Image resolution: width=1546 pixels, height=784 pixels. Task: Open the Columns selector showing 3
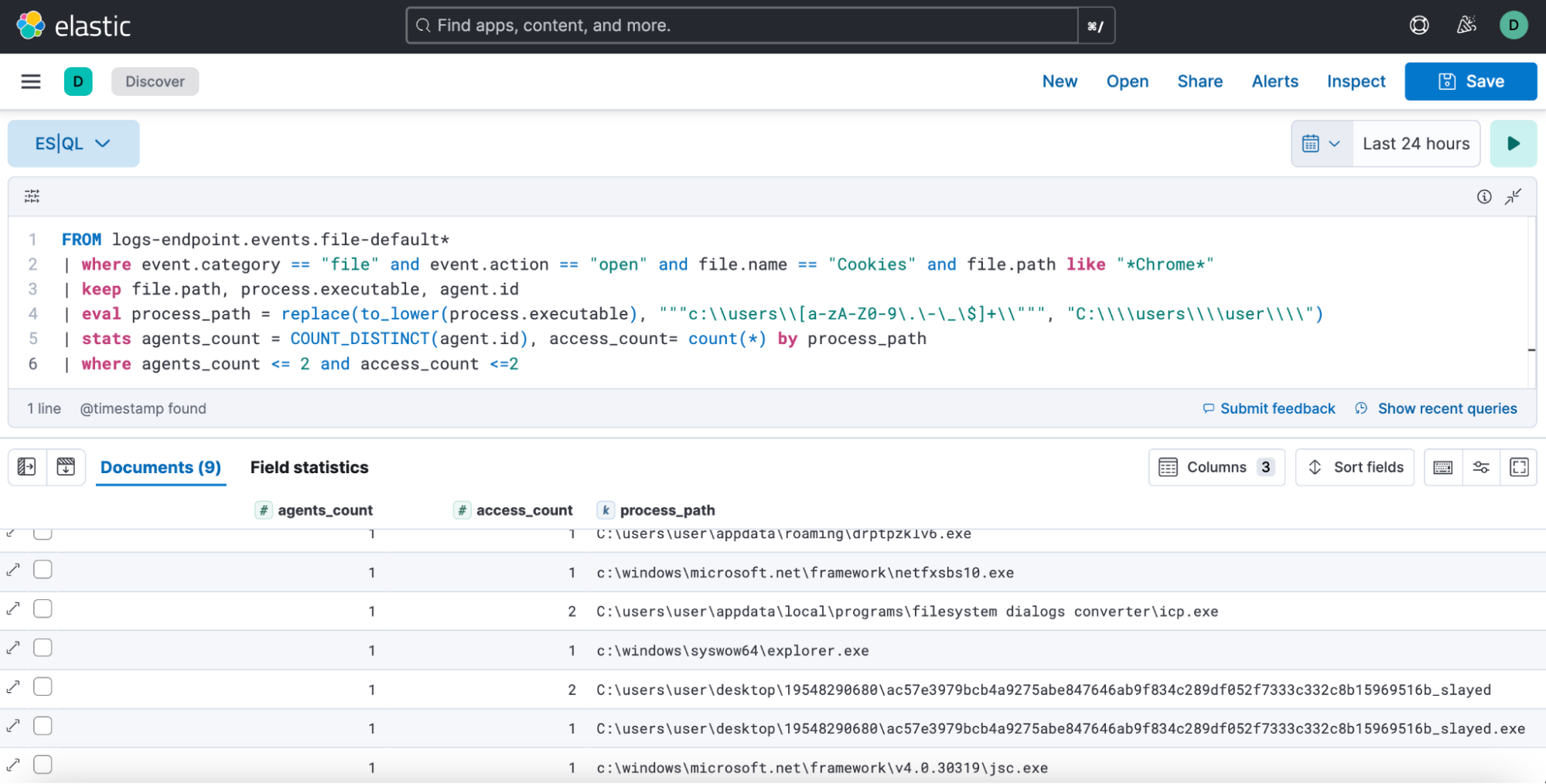1216,467
